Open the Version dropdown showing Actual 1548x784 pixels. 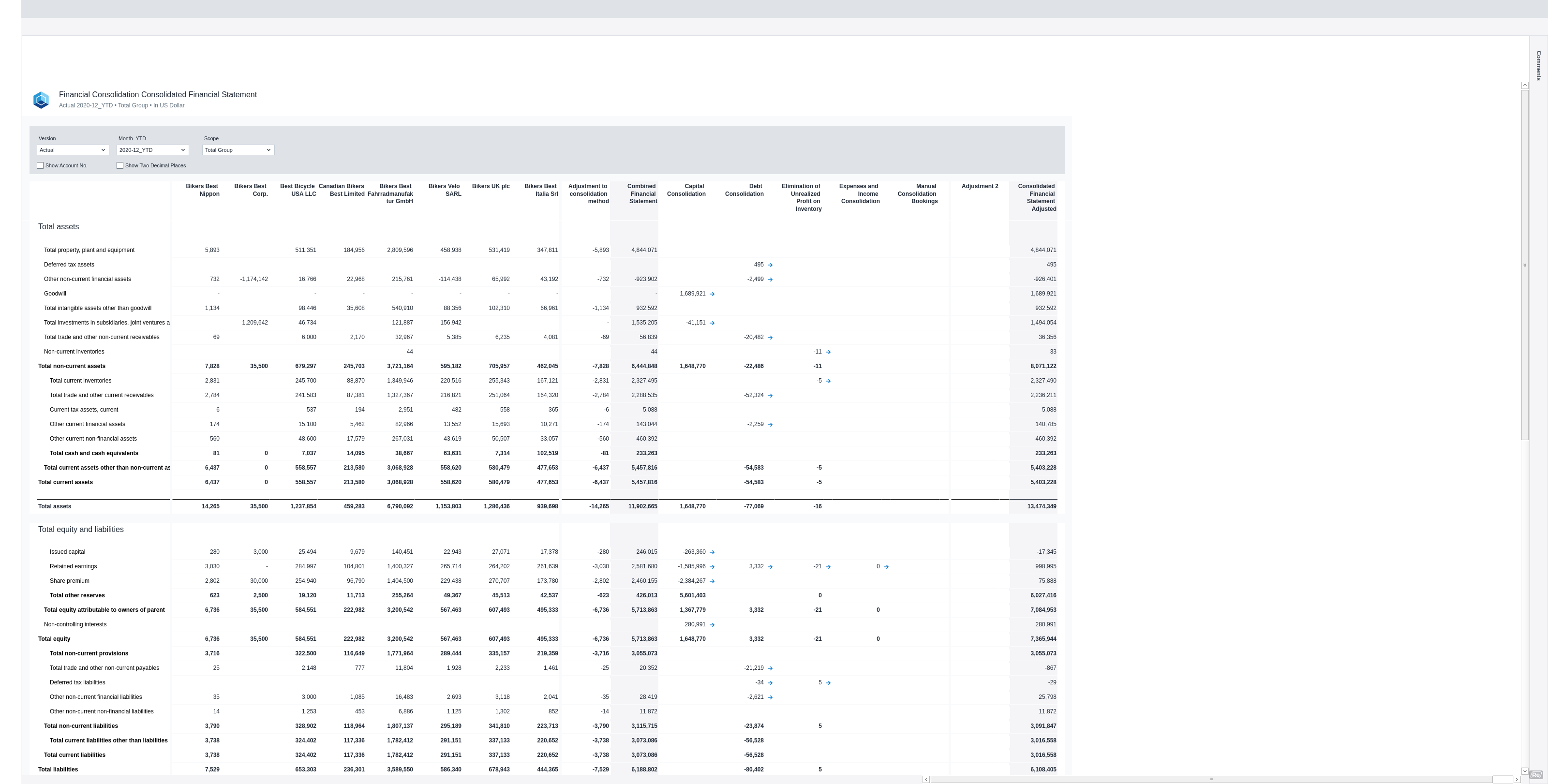tap(73, 149)
